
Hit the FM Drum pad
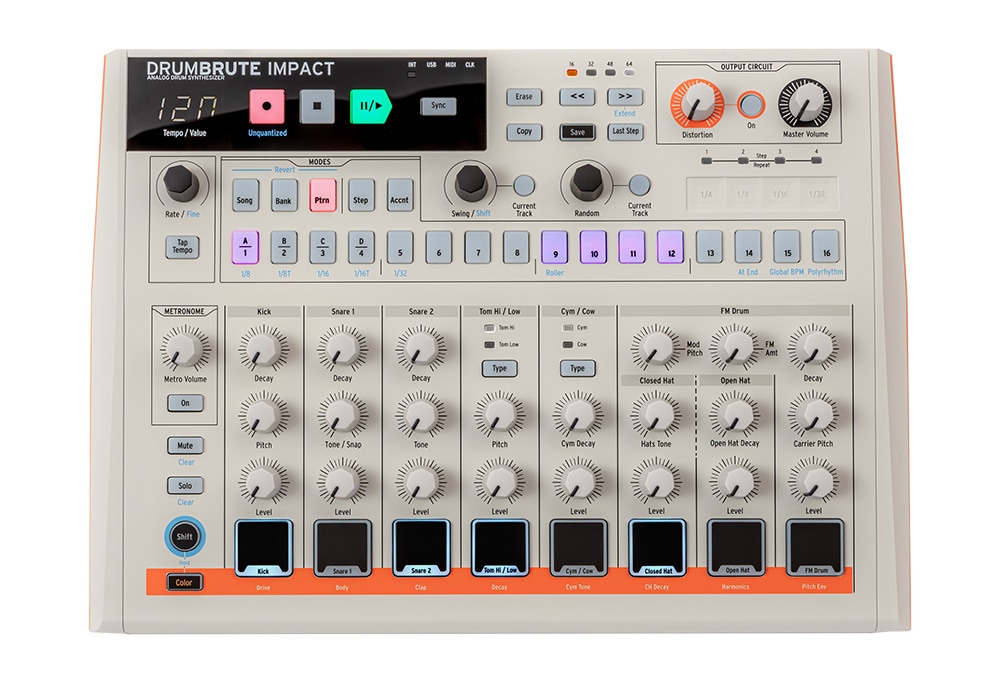pyautogui.click(x=815, y=549)
